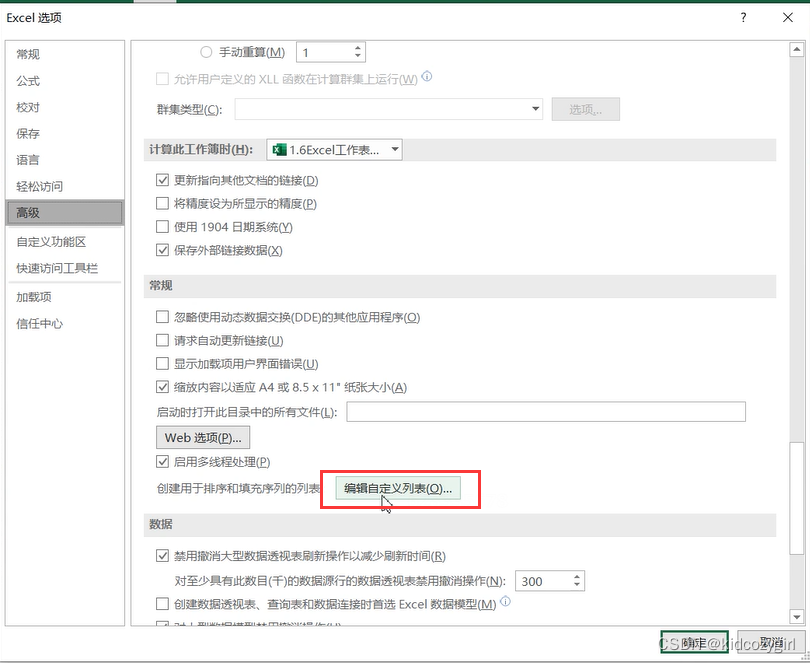Open the 自定义功能区 category
The image size is (810, 663).
click(65, 241)
